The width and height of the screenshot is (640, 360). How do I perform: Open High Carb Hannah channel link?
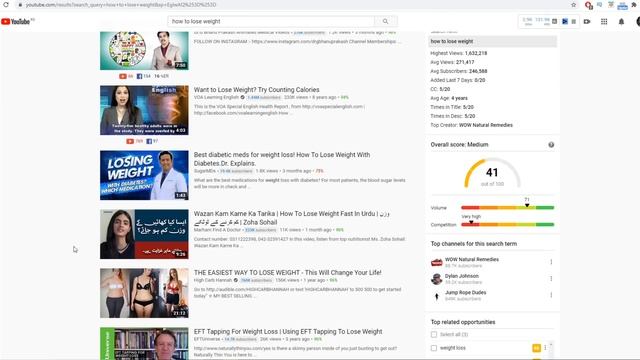coord(213,280)
